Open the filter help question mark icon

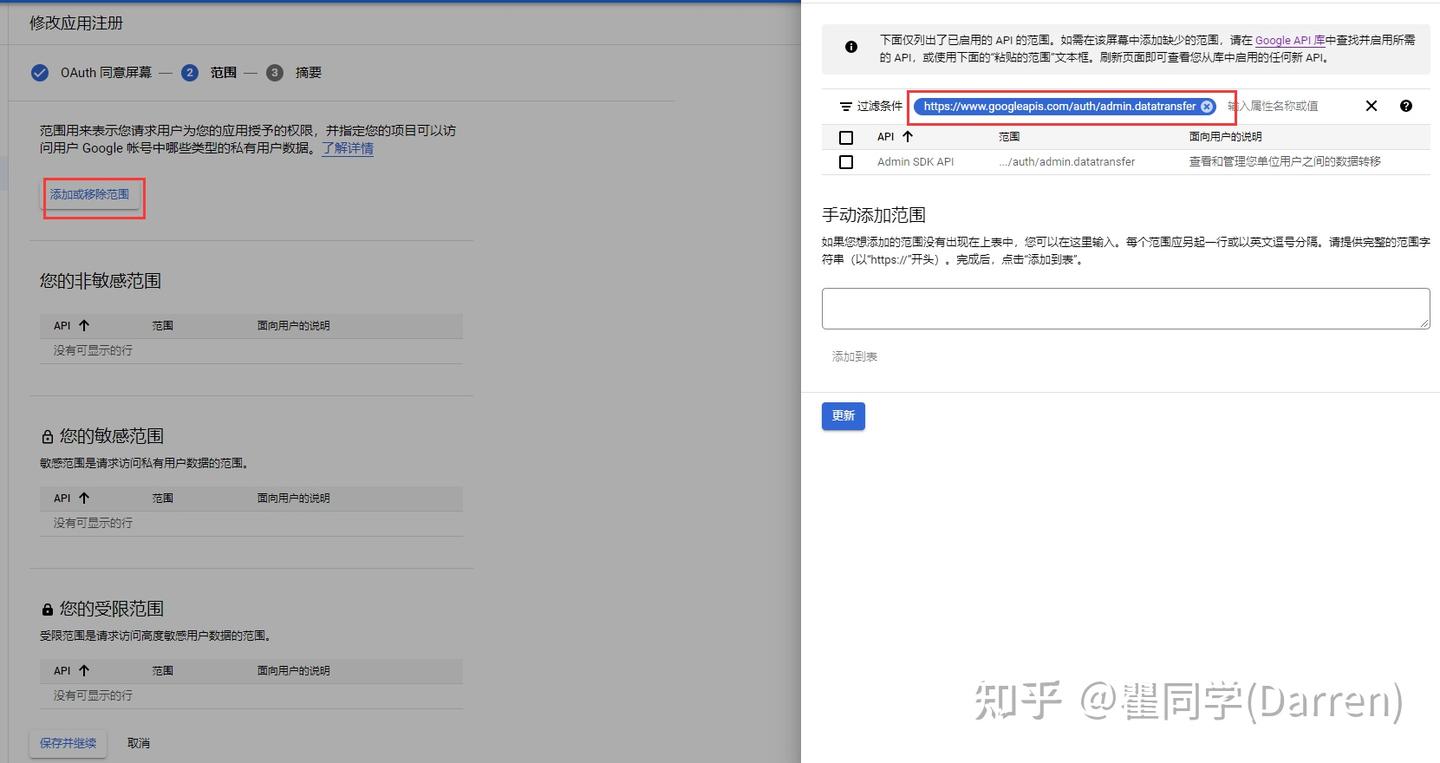tap(1406, 106)
